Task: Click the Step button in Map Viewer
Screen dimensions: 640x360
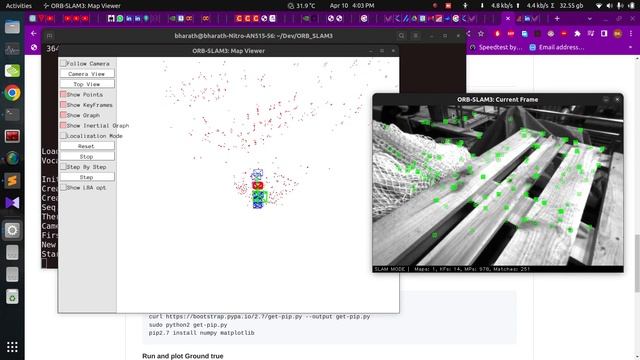Action: 87,177
